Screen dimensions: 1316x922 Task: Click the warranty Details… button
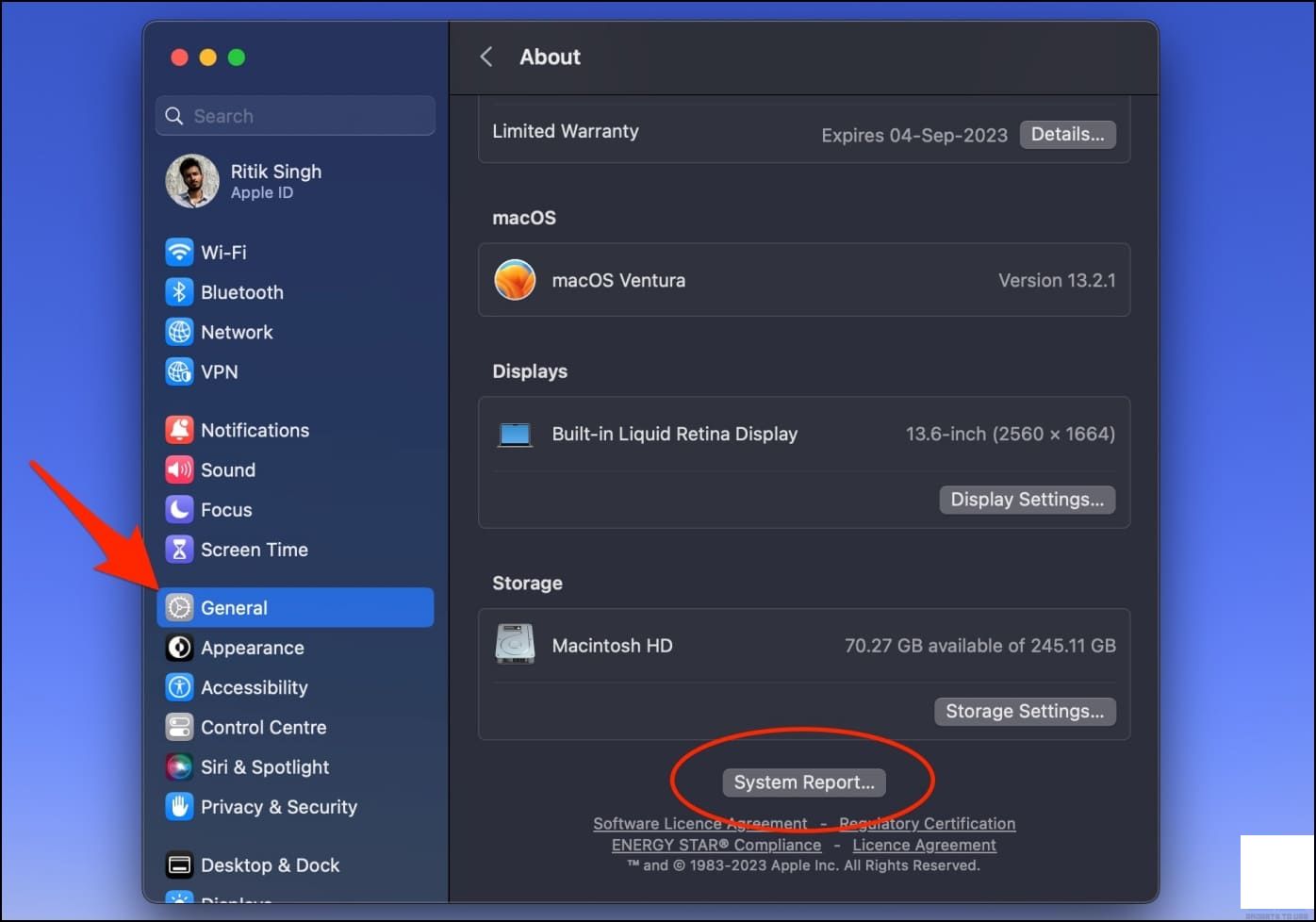[x=1068, y=134]
